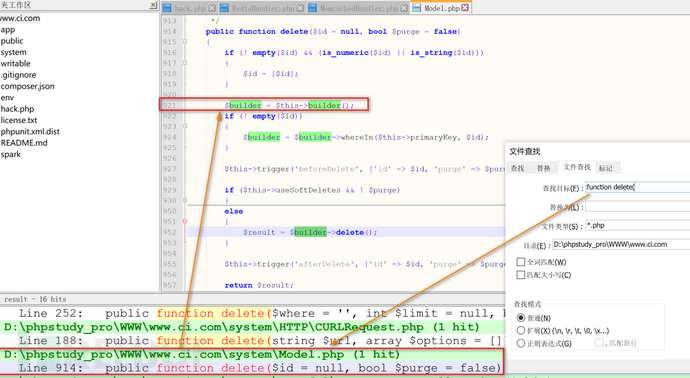Screen dimensions: 690x378
Task: Click the else keyword on line 950
Action: (234, 211)
